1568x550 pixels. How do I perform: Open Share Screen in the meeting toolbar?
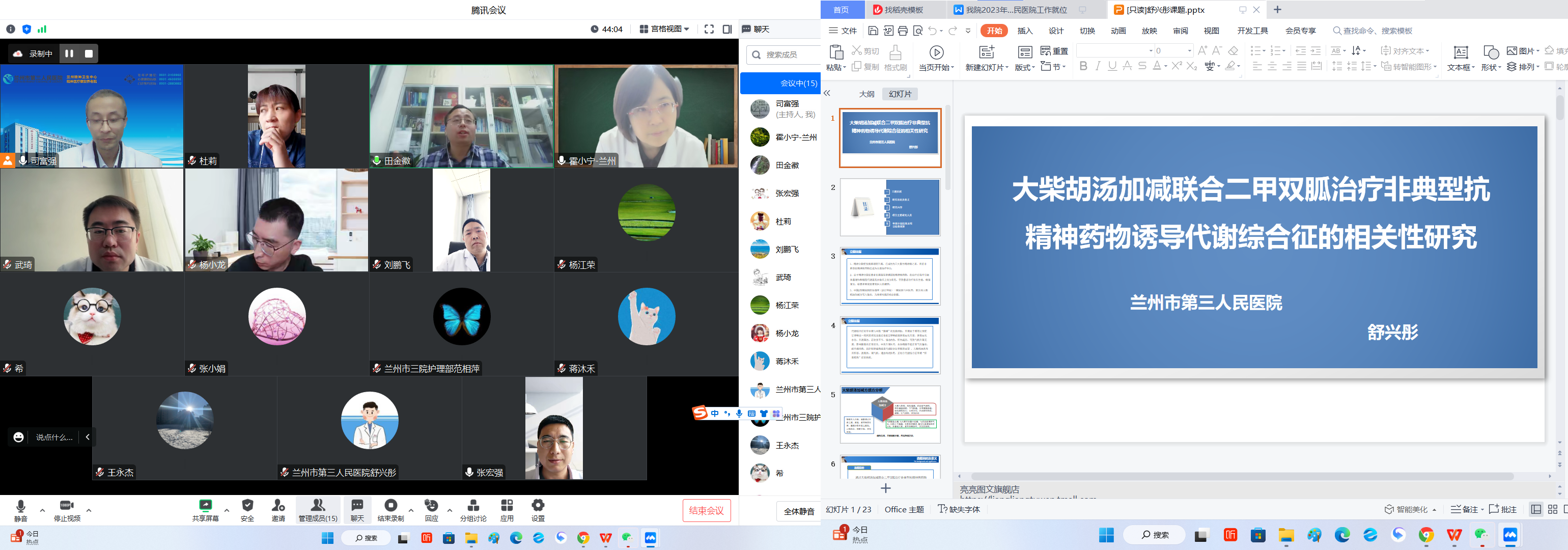pos(205,510)
